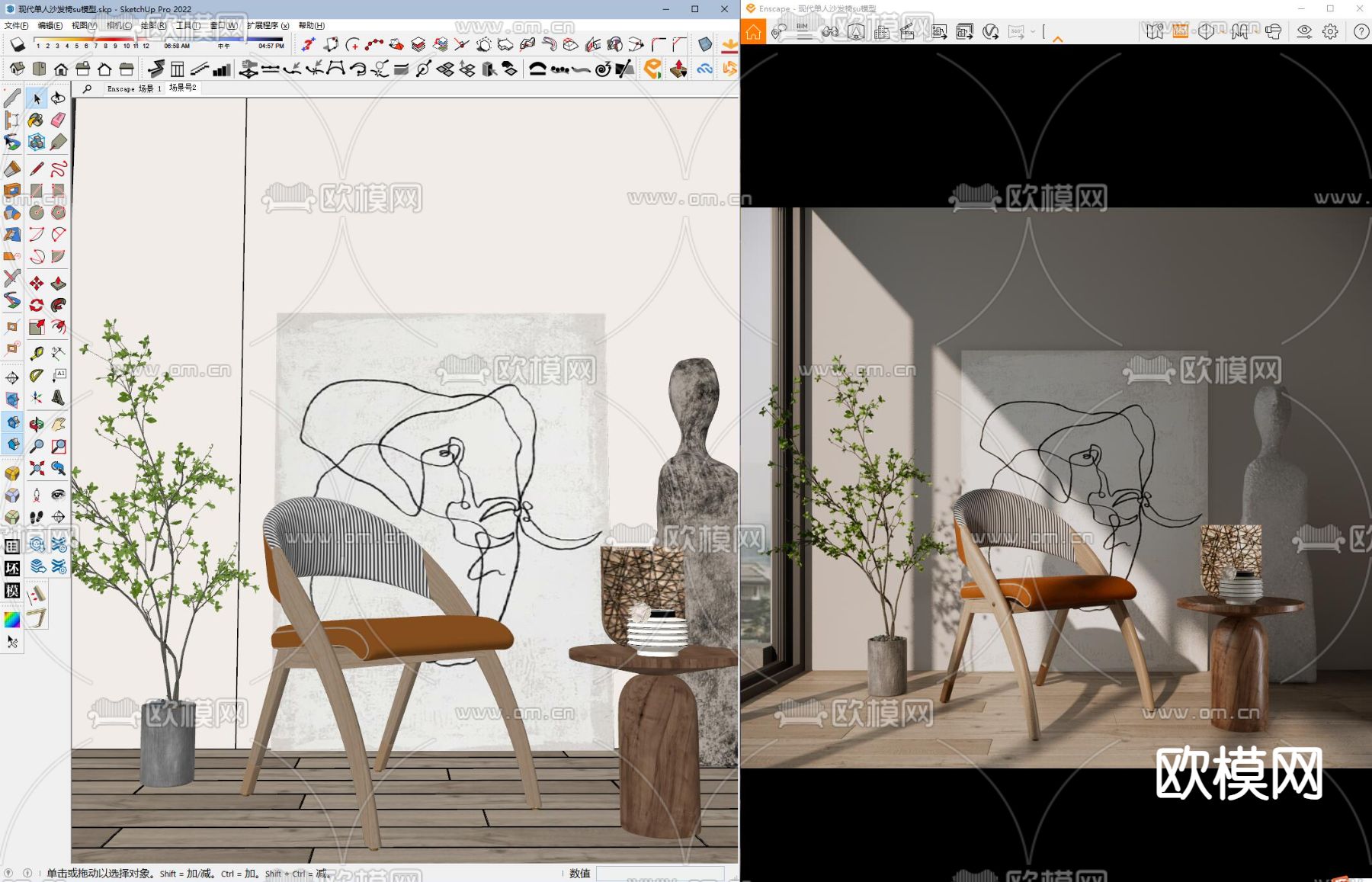Choose the Circle drawing tool
The width and height of the screenshot is (1372, 882).
36,213
